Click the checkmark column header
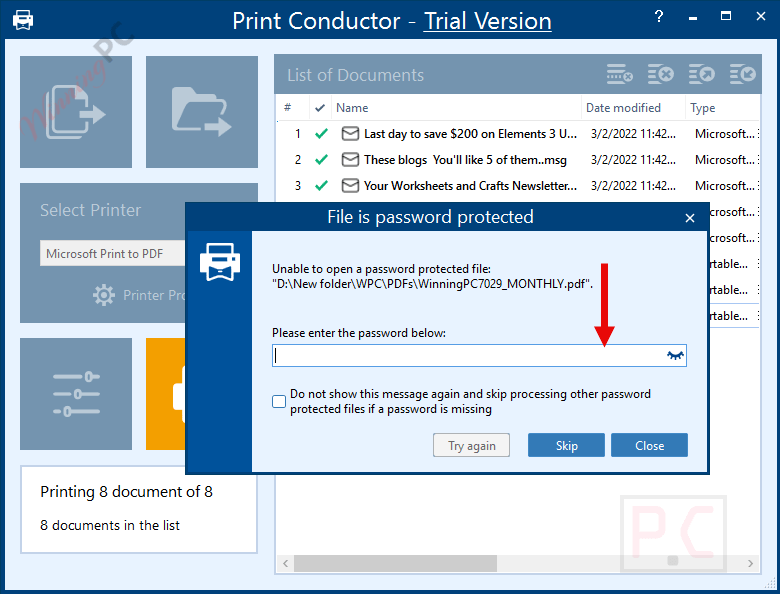This screenshot has width=780, height=594. click(x=320, y=107)
